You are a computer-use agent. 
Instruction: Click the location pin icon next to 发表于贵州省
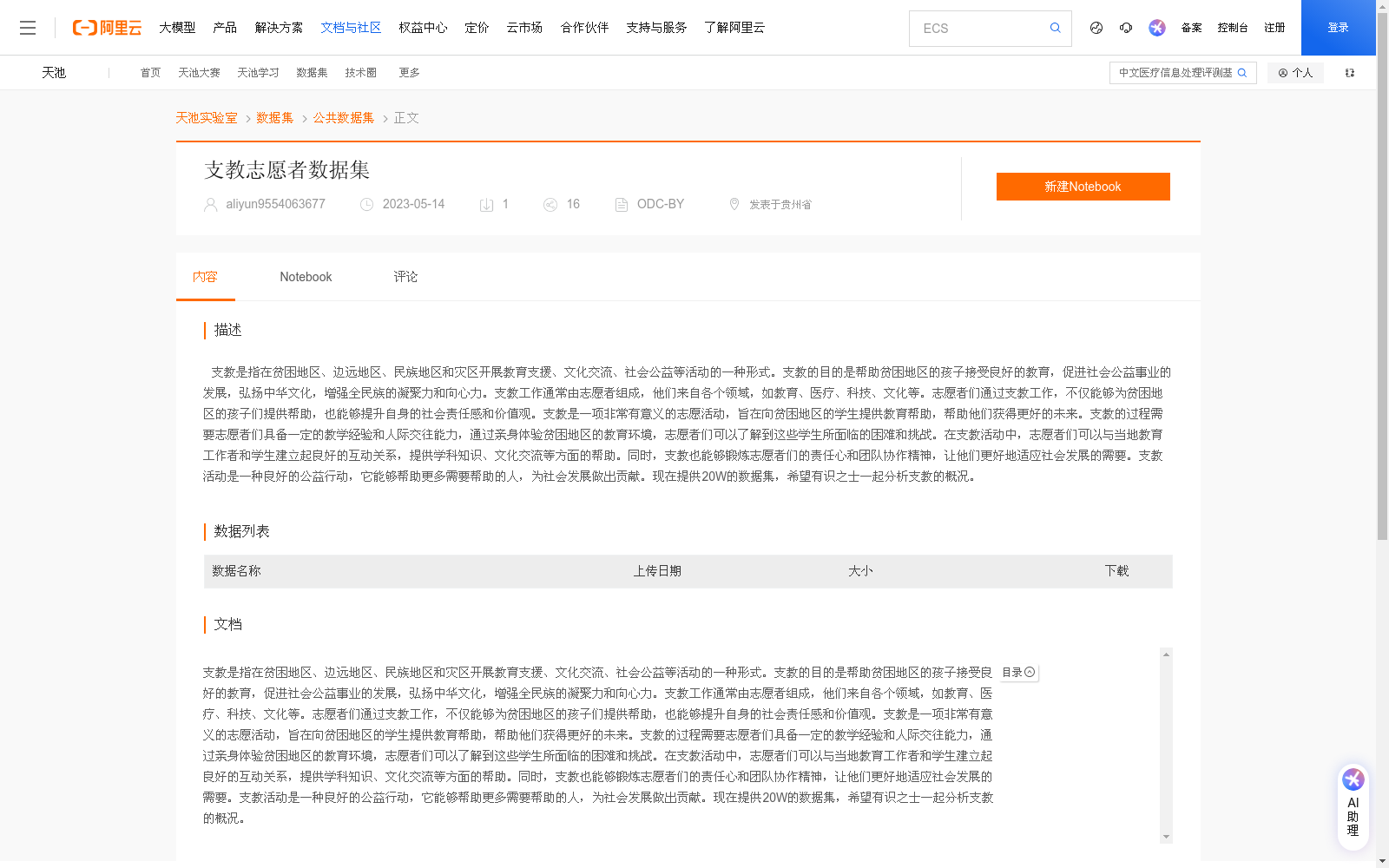coord(734,204)
